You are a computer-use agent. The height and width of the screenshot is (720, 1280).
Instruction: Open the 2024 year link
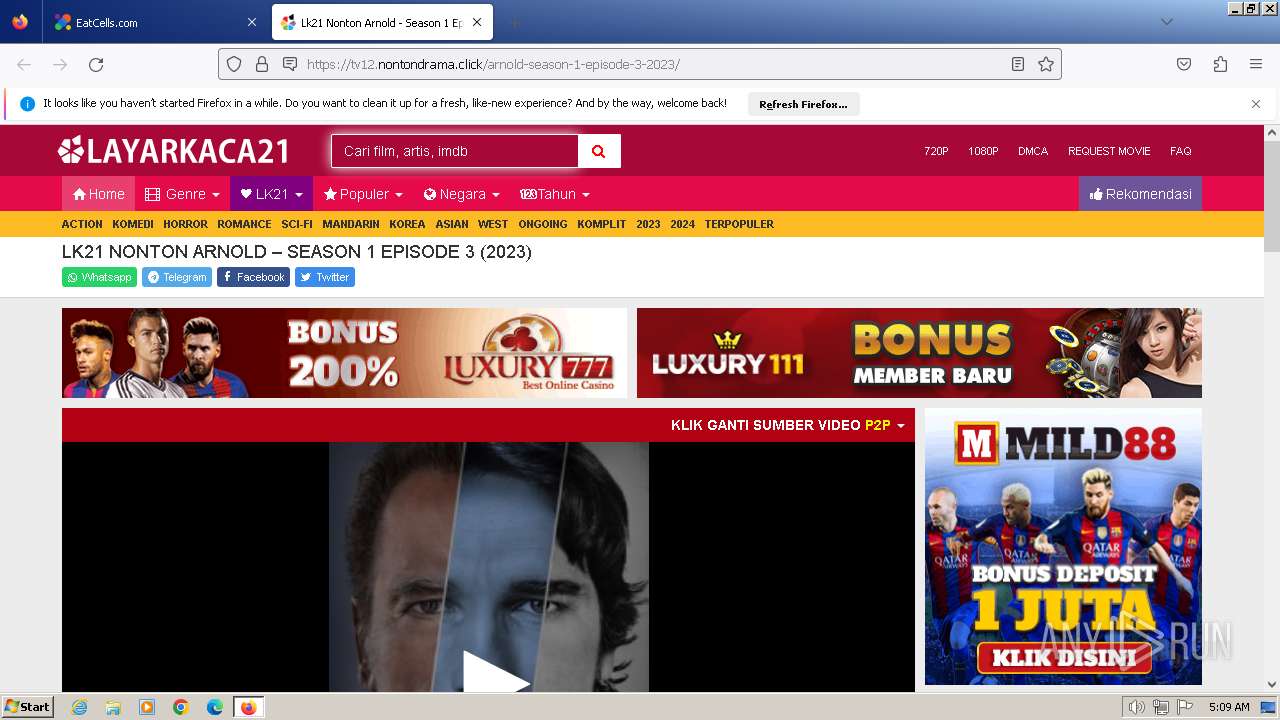click(x=682, y=224)
